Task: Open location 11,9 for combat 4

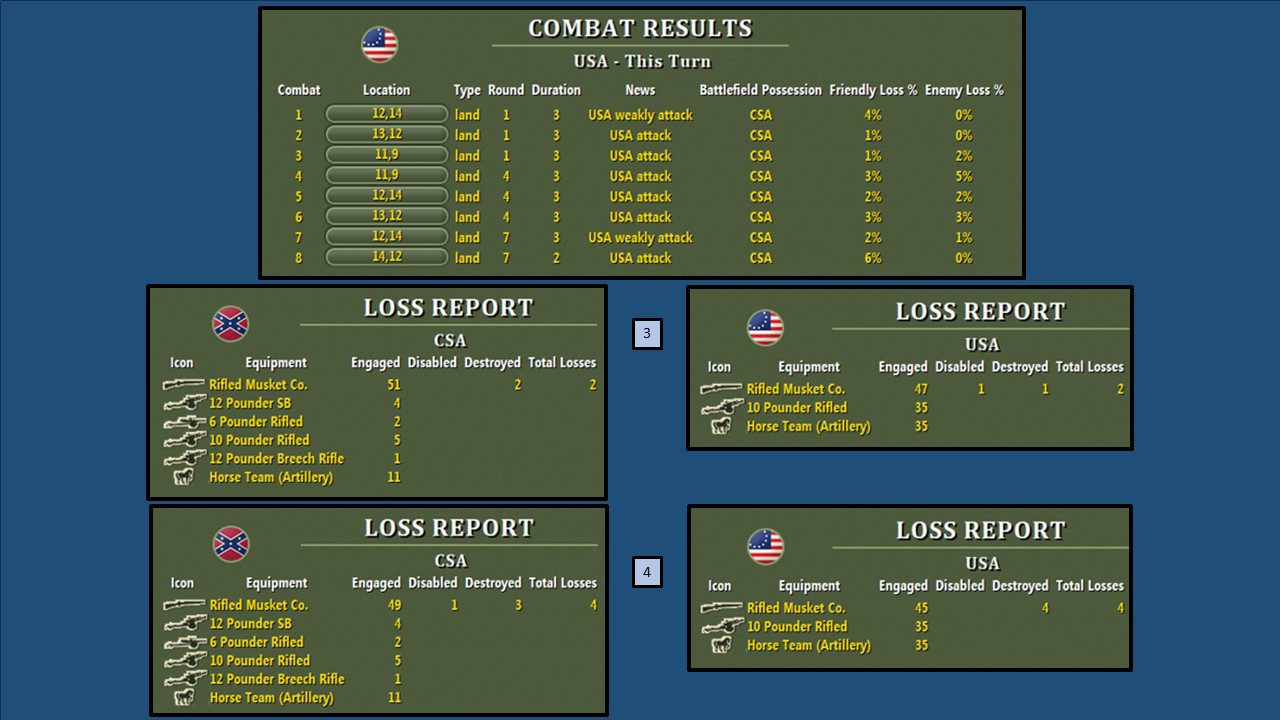Action: pyautogui.click(x=387, y=175)
